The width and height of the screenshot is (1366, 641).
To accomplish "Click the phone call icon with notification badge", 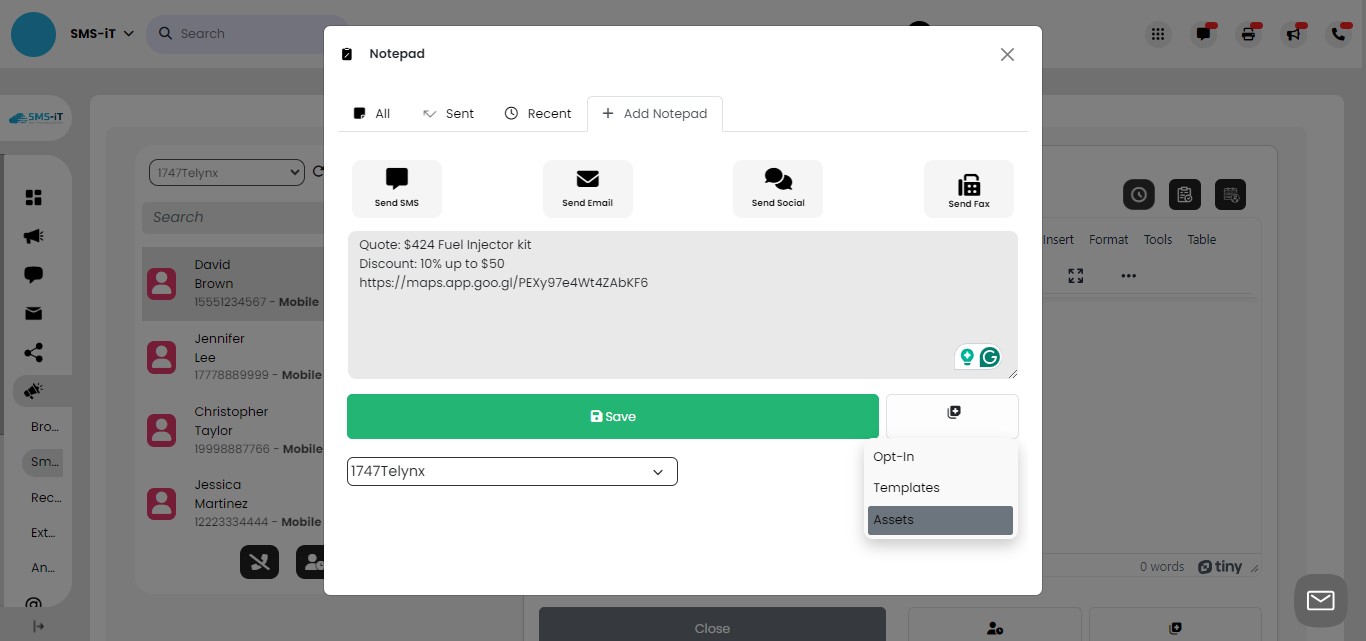I will [x=1339, y=33].
